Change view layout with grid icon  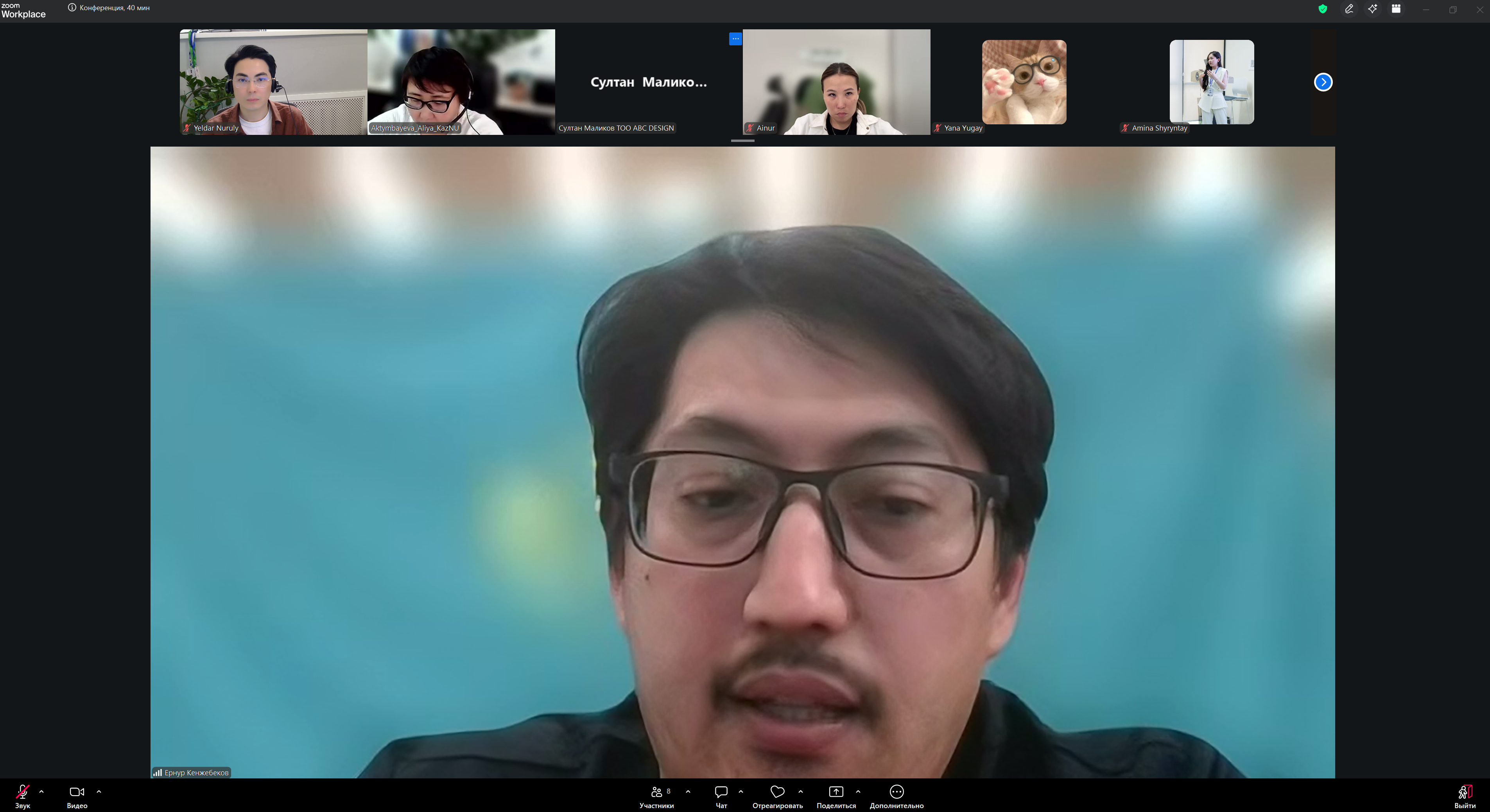[1396, 9]
